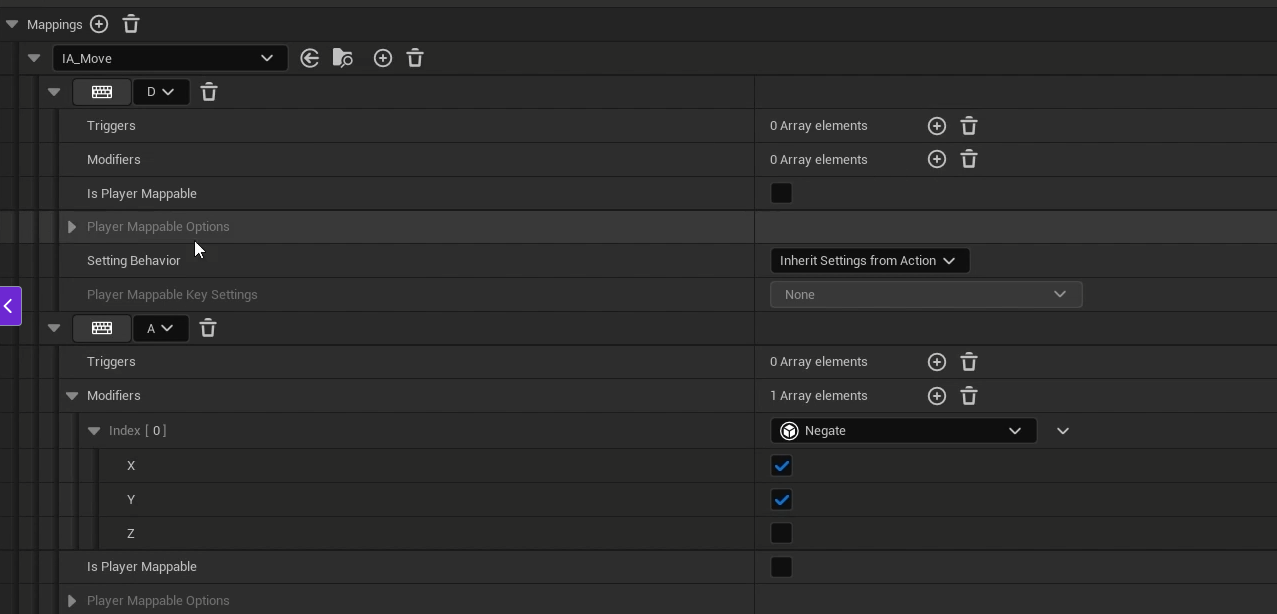1277x614 pixels.
Task: Collapse the A key mapping details
Action: point(54,328)
